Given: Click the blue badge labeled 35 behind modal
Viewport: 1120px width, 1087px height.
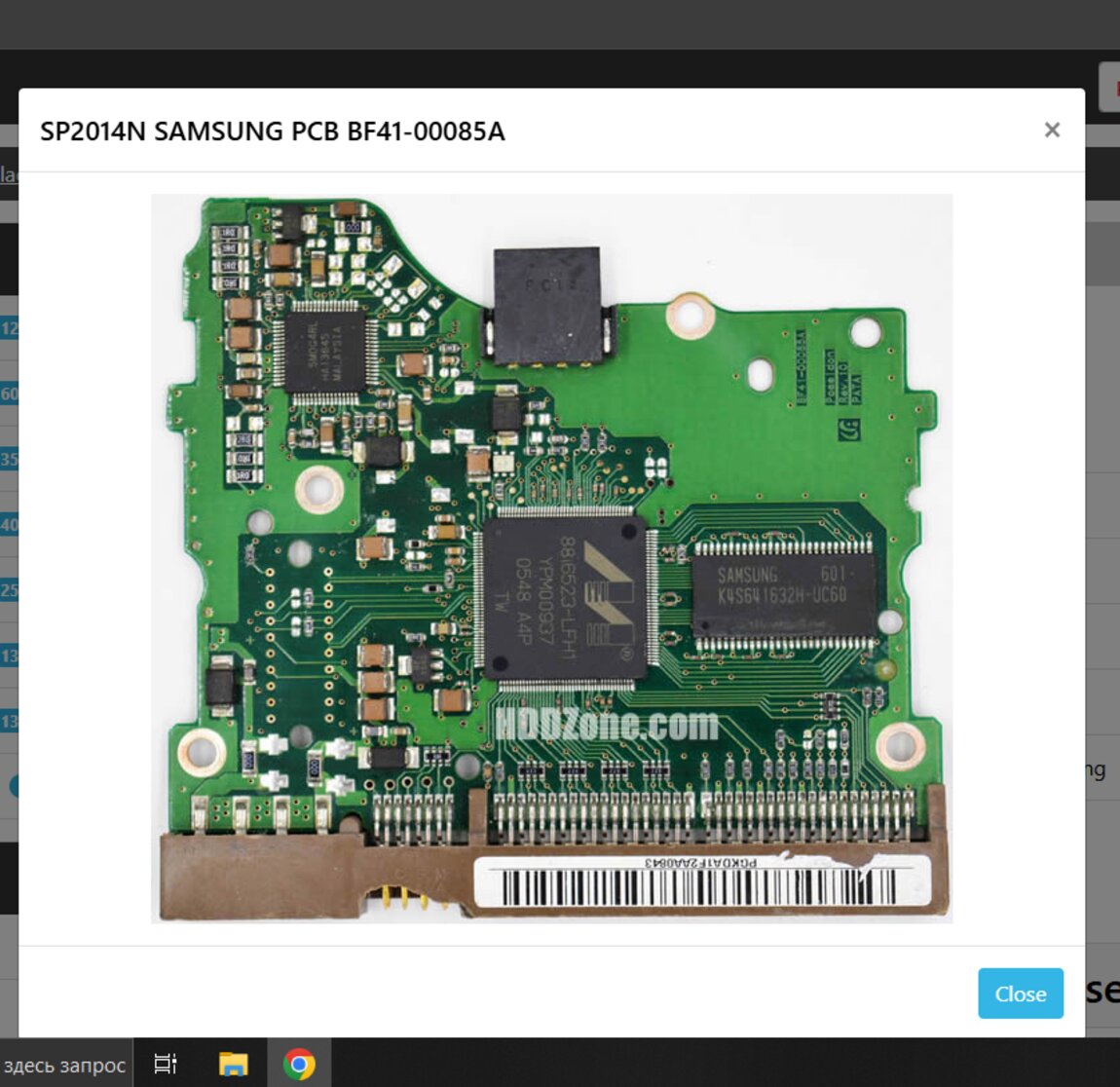Looking at the screenshot, I should (9, 459).
